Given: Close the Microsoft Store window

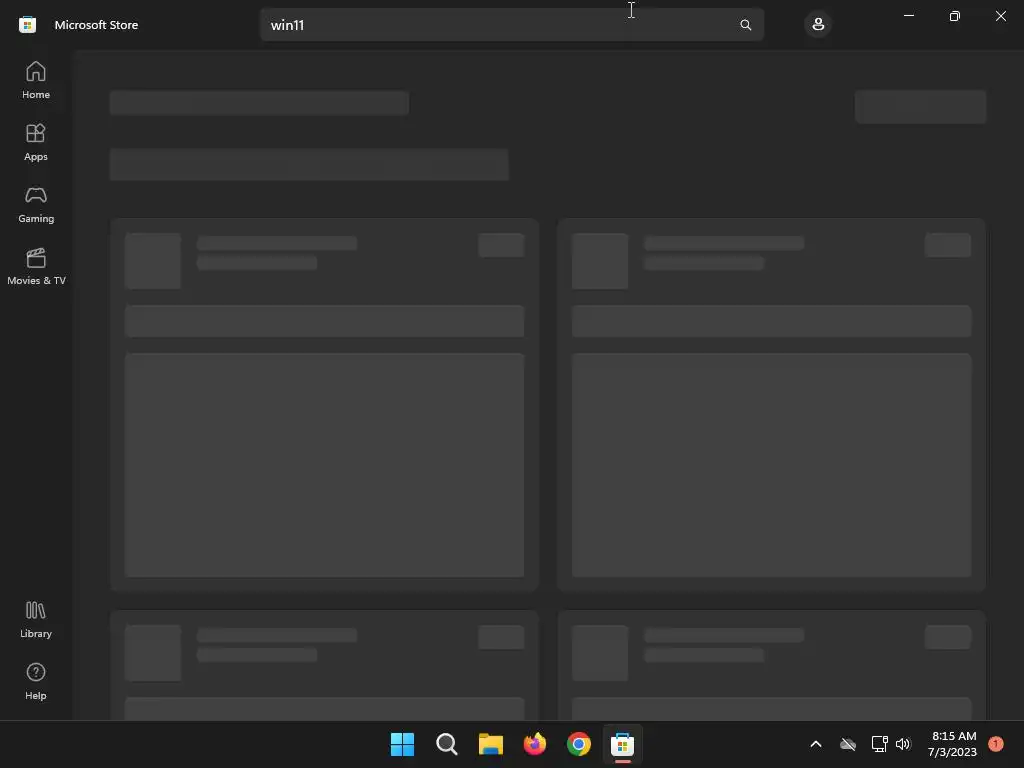Looking at the screenshot, I should pos(1000,16).
